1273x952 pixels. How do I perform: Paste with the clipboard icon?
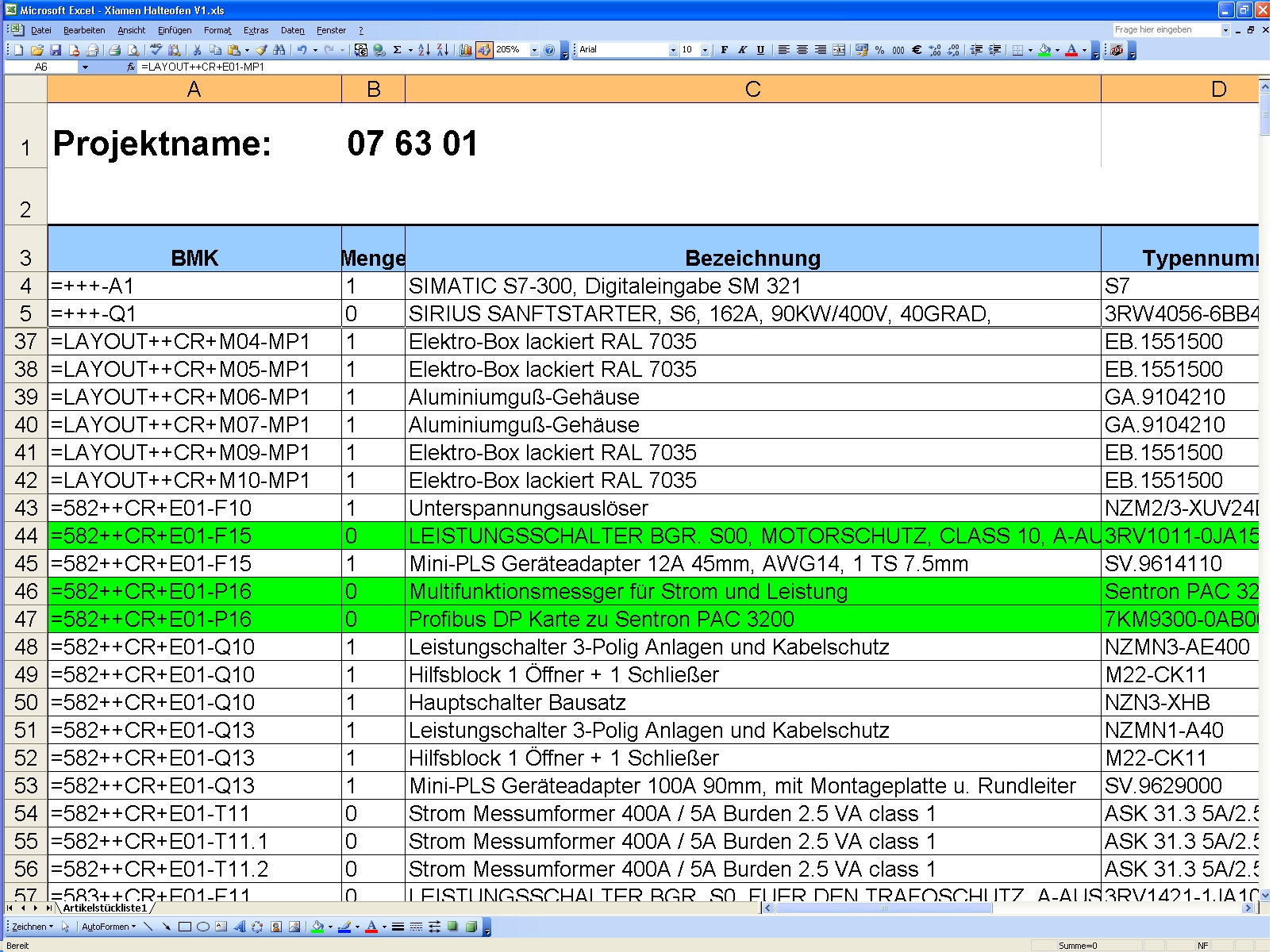233,50
